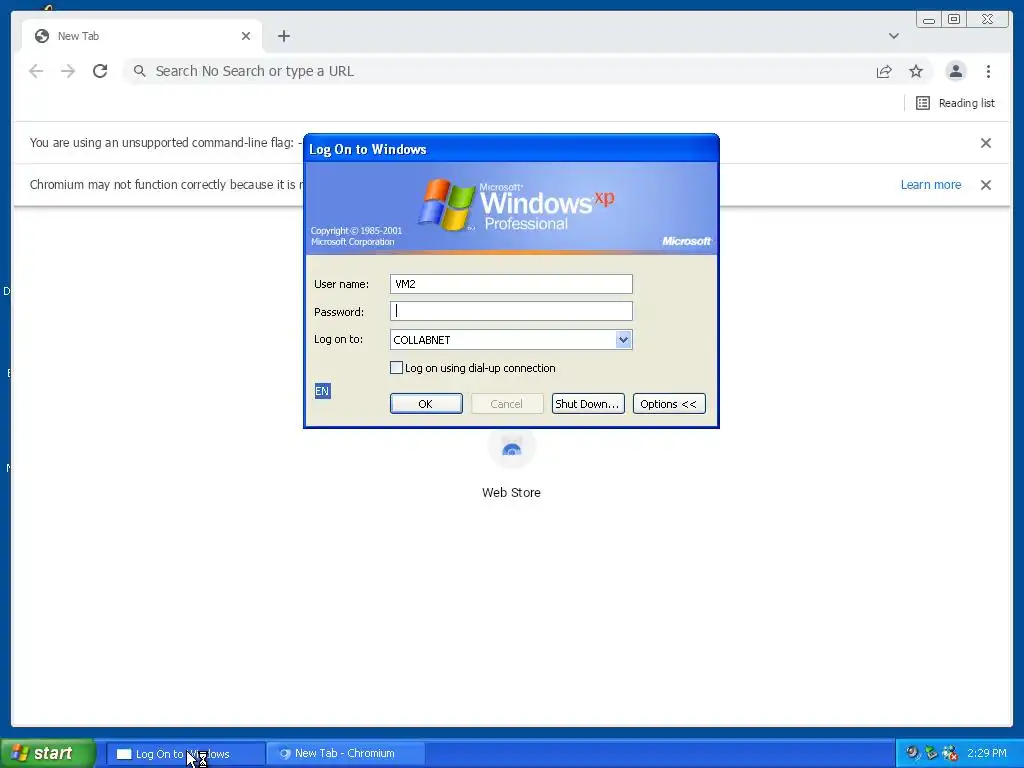Screen dimensions: 1024x768
Task: Minimize the Chromium window
Action: point(929,20)
